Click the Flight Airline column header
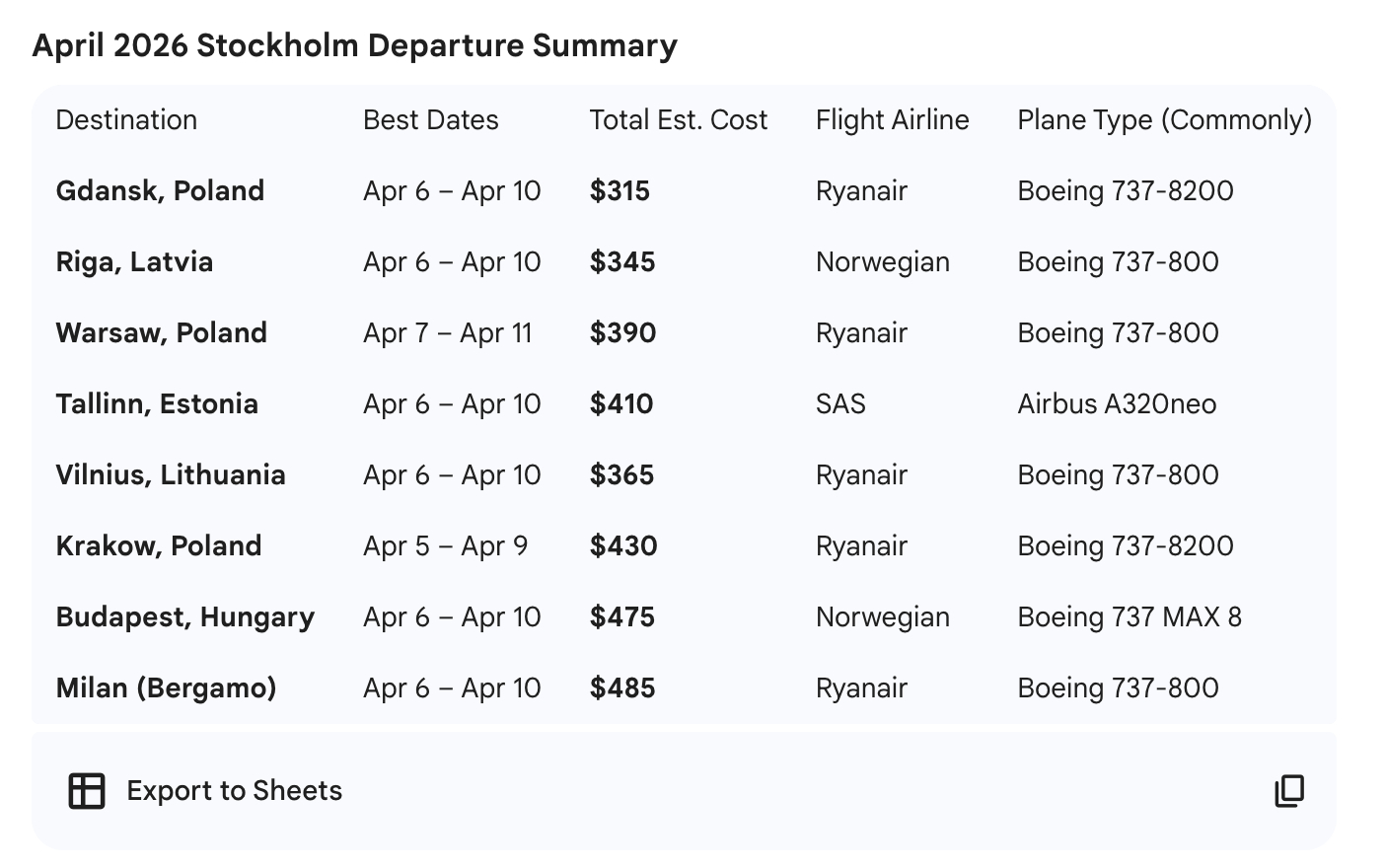Image resolution: width=1385 pixels, height=868 pixels. click(x=892, y=120)
